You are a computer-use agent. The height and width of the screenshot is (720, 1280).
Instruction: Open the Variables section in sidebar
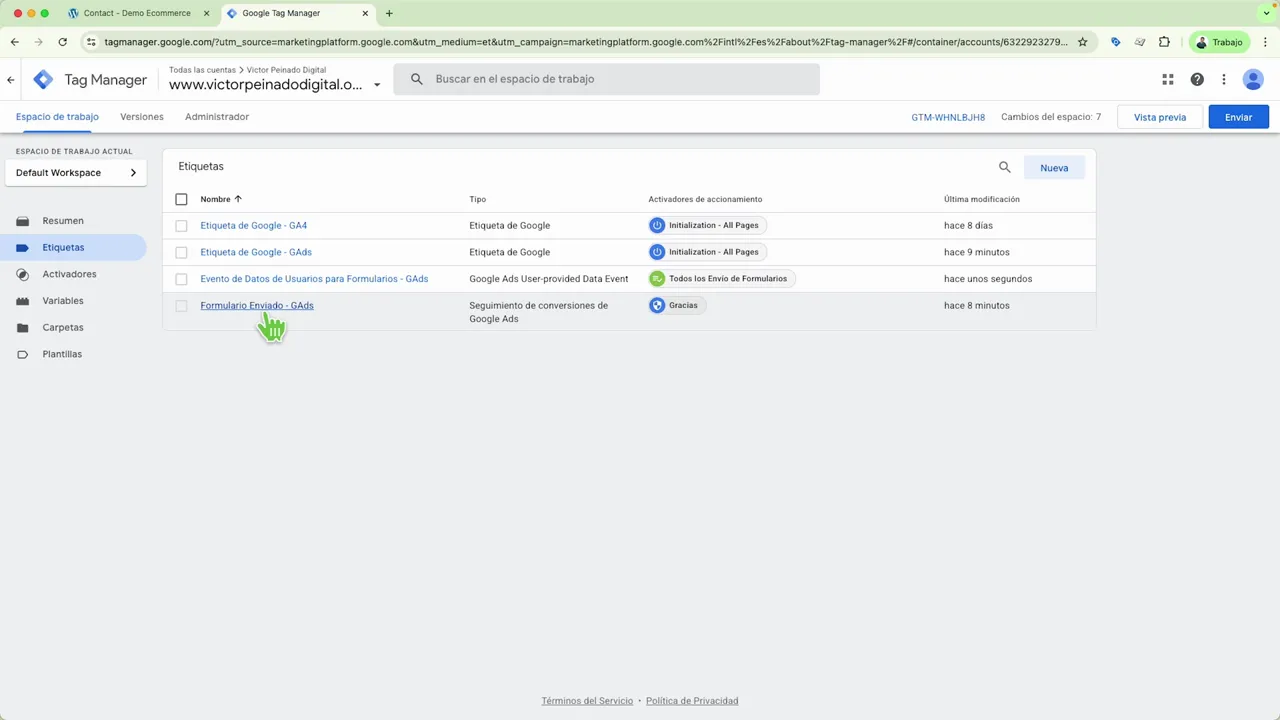click(63, 300)
